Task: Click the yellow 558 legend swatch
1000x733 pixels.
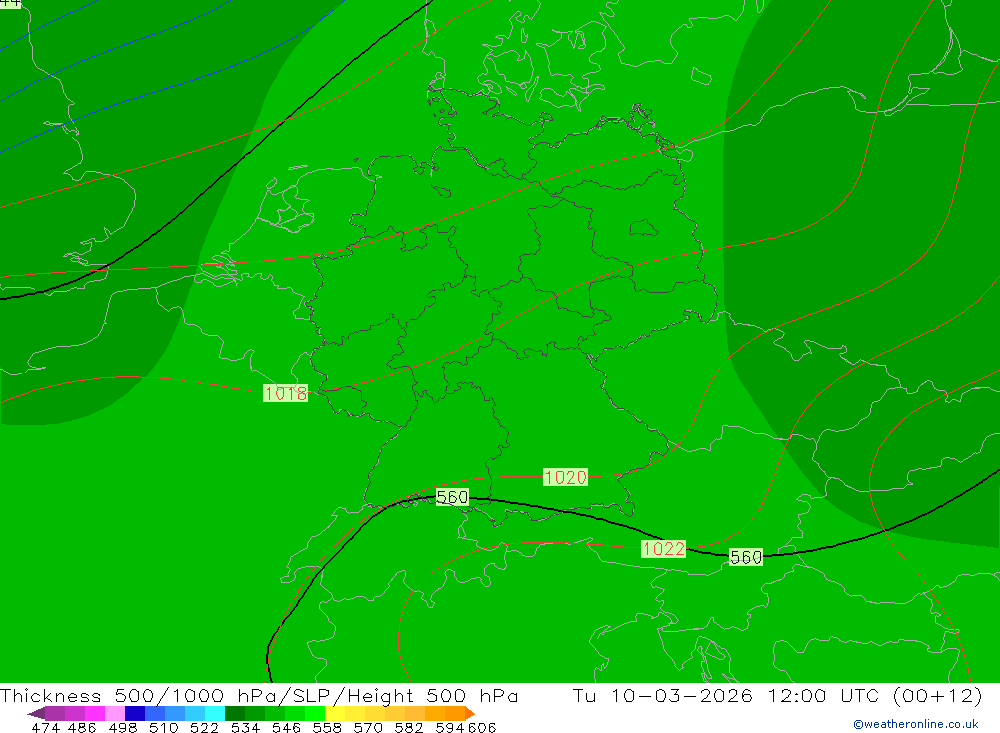Action: pos(335,713)
